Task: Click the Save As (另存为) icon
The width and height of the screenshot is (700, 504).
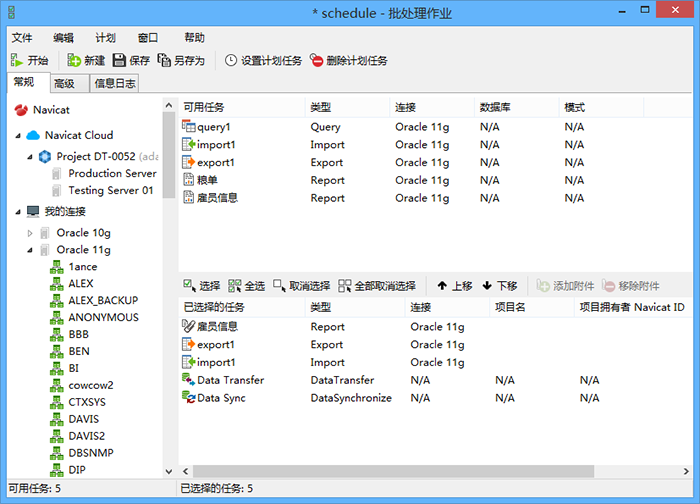Action: point(164,60)
